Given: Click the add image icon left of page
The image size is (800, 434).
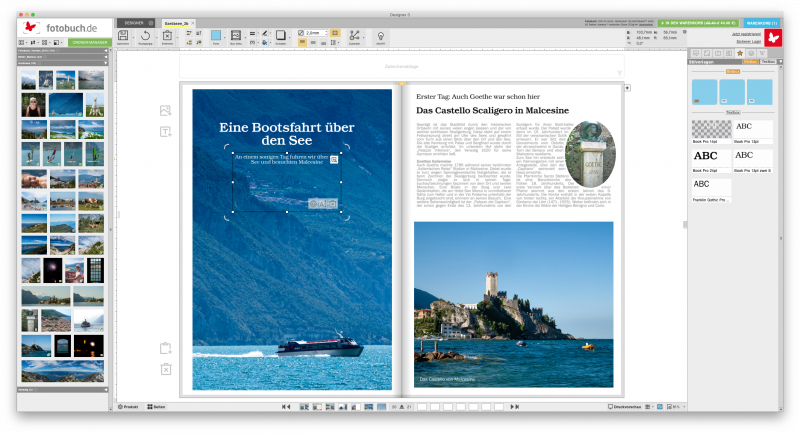Looking at the screenshot, I should [165, 110].
